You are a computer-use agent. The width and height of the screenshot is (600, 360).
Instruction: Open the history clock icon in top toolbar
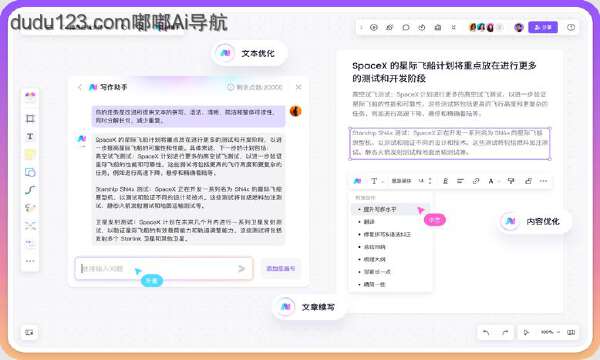[422, 28]
